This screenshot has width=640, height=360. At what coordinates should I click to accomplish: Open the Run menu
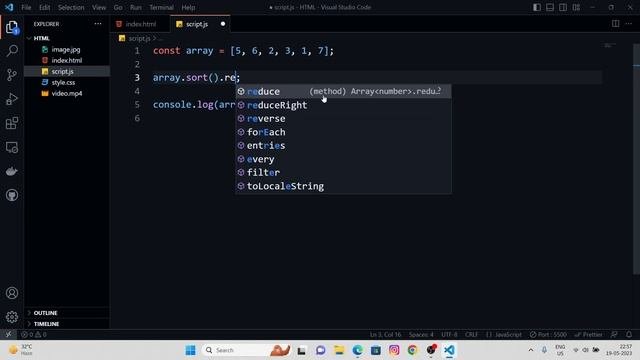click(136, 7)
